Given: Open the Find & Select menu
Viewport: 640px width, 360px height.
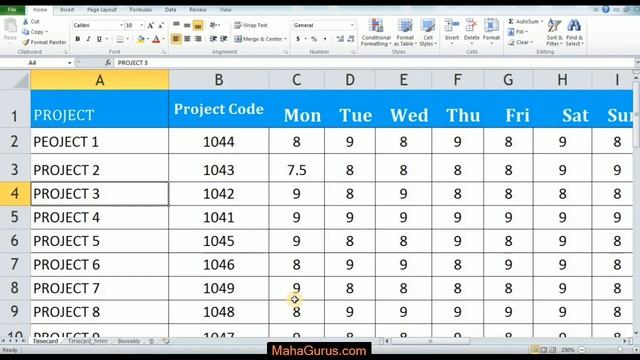Looking at the screenshot, I should [x=574, y=32].
